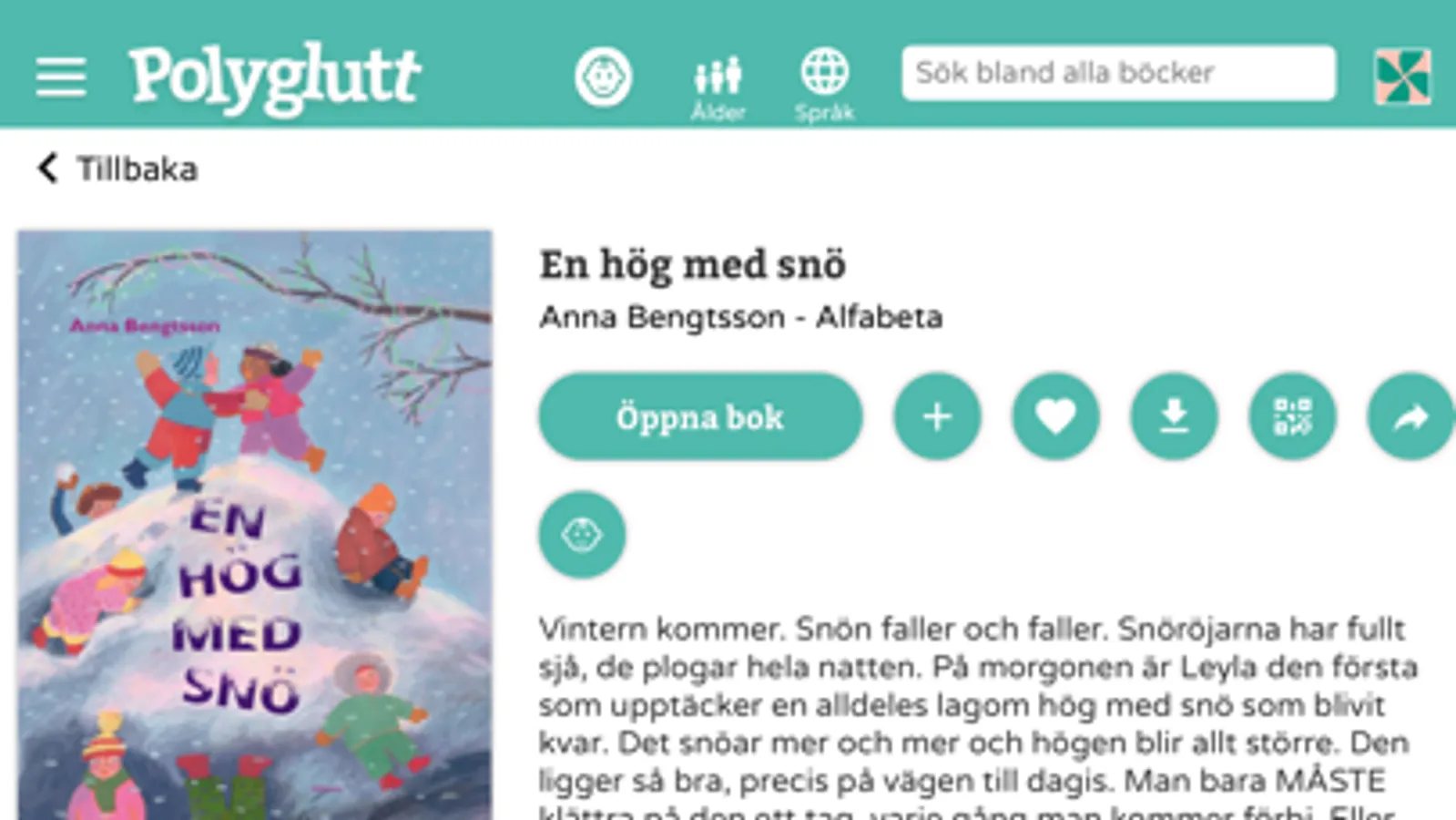The image size is (1456, 820).
Task: Click Öppna bok button
Action: point(700,416)
